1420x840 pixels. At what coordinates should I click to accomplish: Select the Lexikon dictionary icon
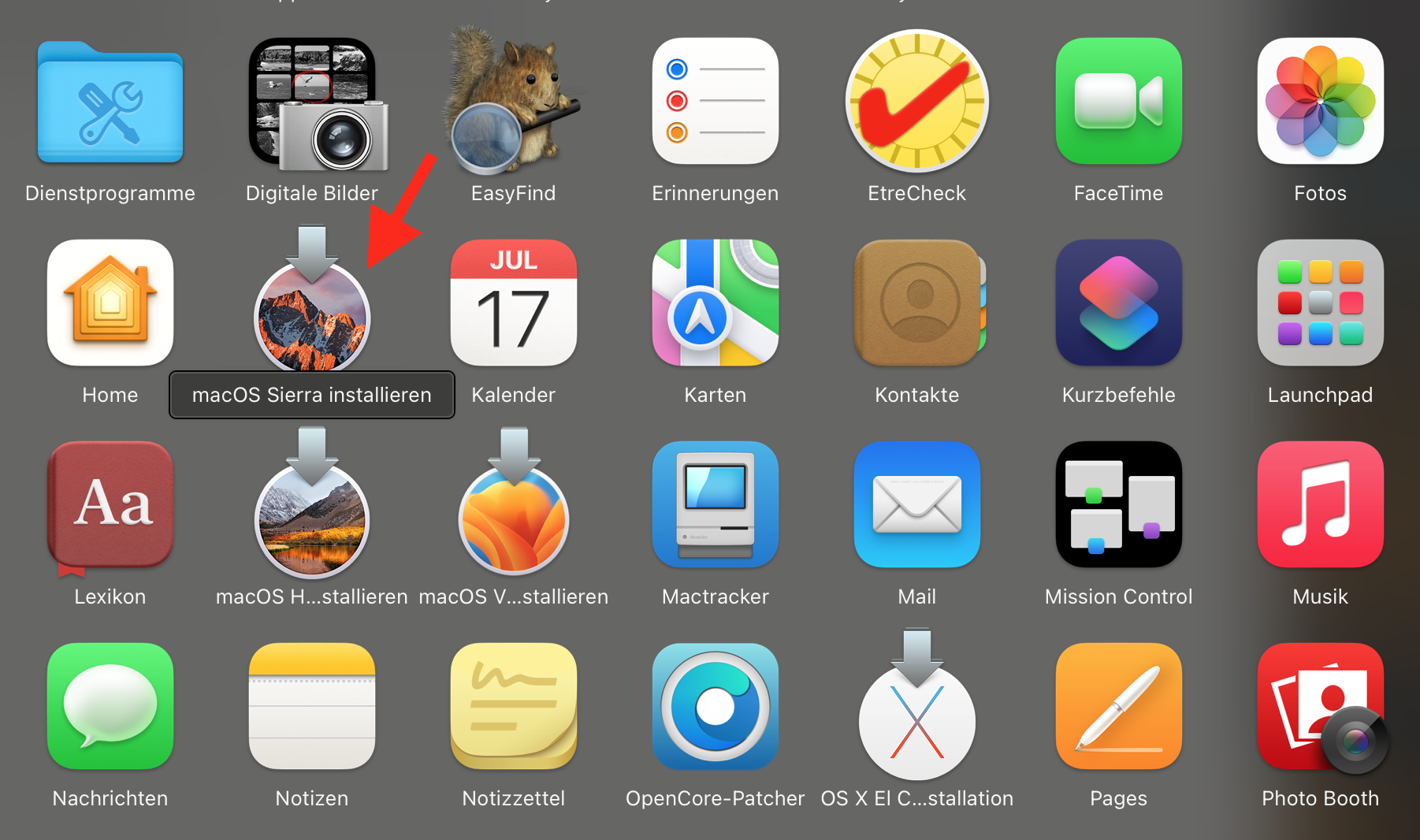(110, 507)
